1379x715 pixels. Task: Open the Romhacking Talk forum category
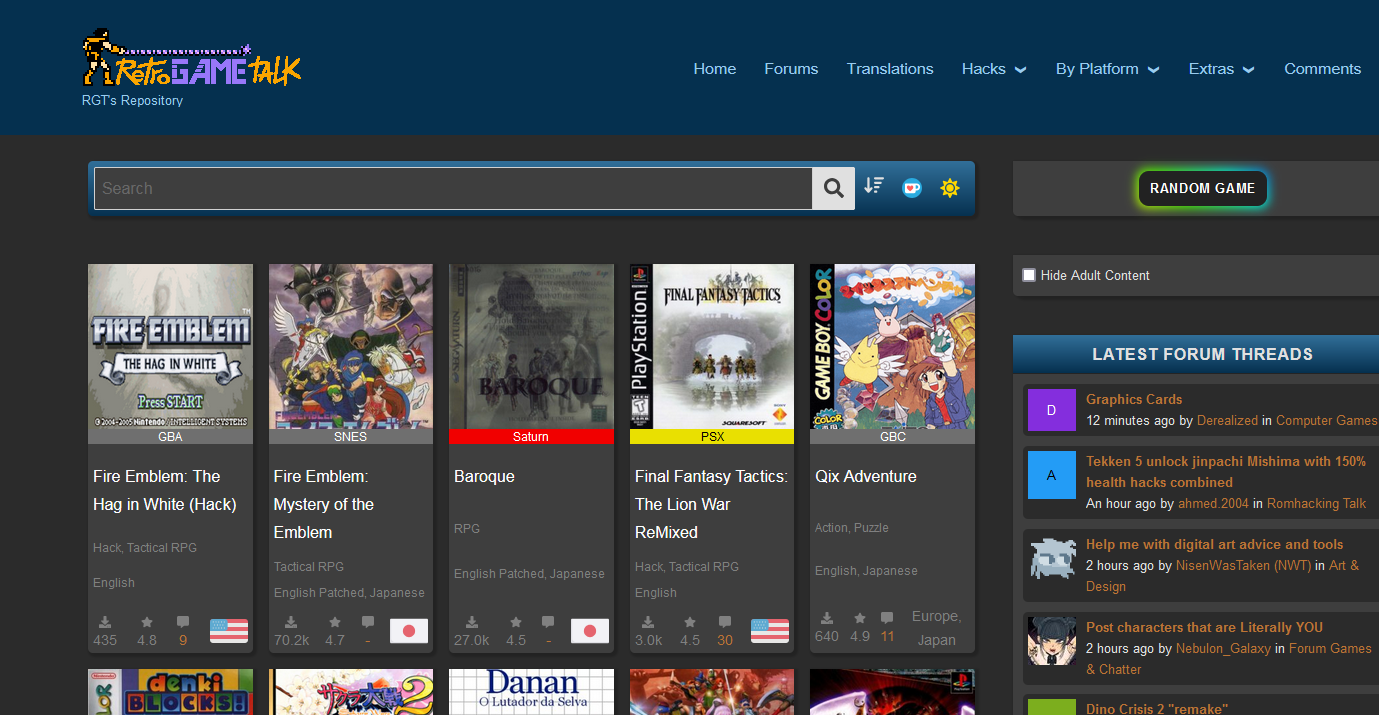(1316, 504)
